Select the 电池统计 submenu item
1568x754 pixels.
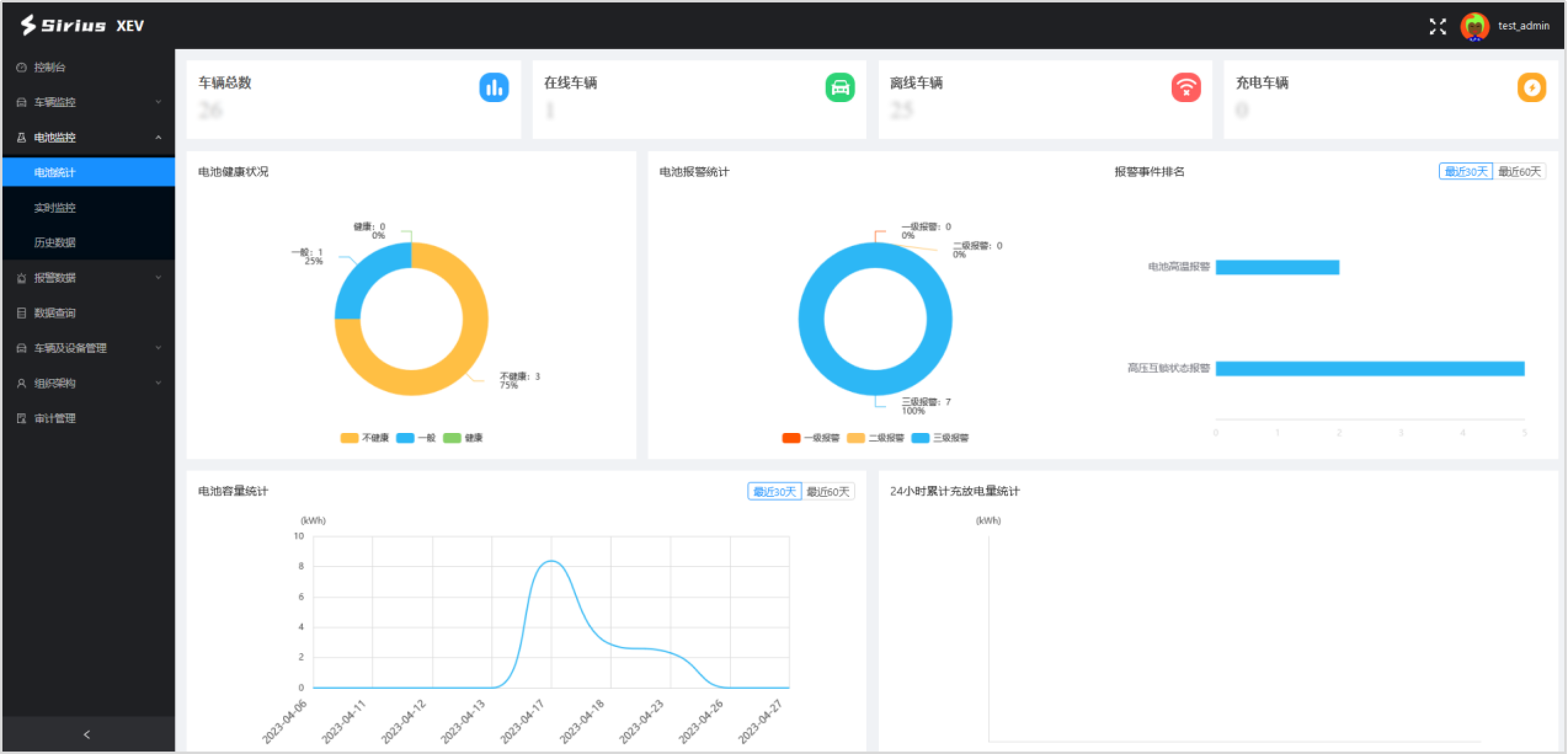[89, 172]
